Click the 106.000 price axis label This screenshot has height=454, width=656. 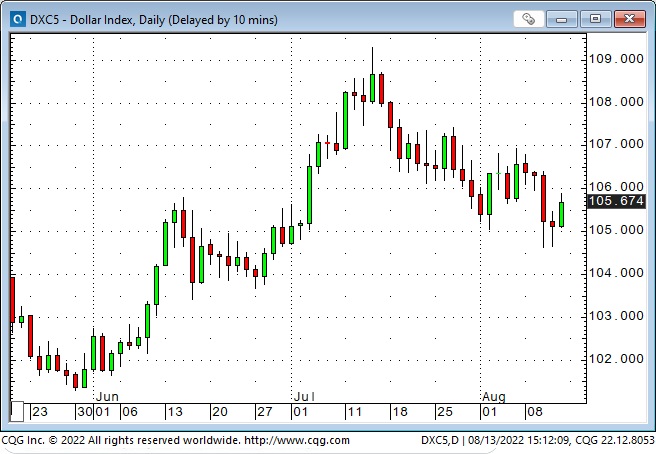point(616,187)
